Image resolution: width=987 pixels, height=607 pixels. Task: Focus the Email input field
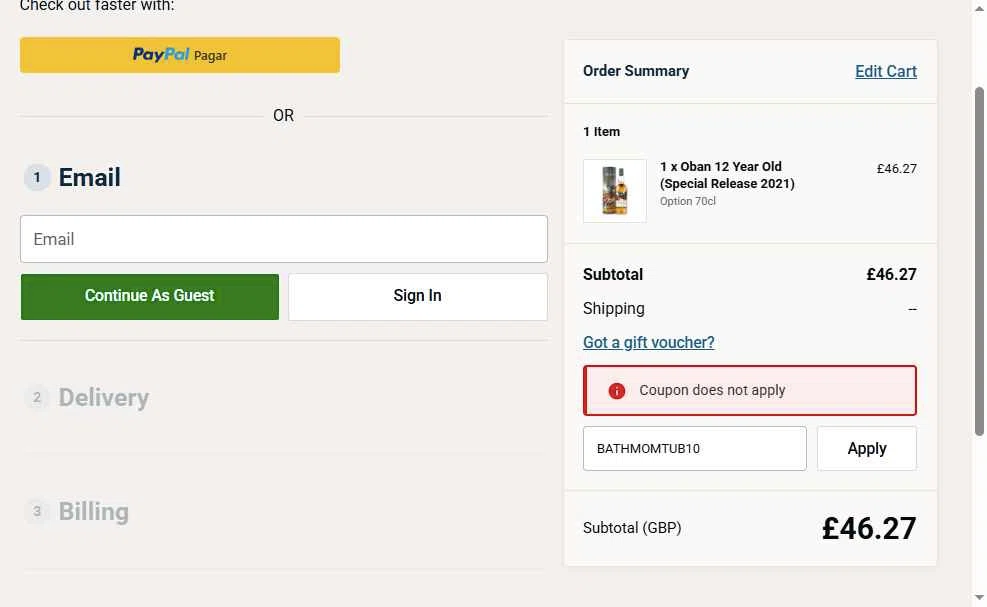(x=283, y=239)
